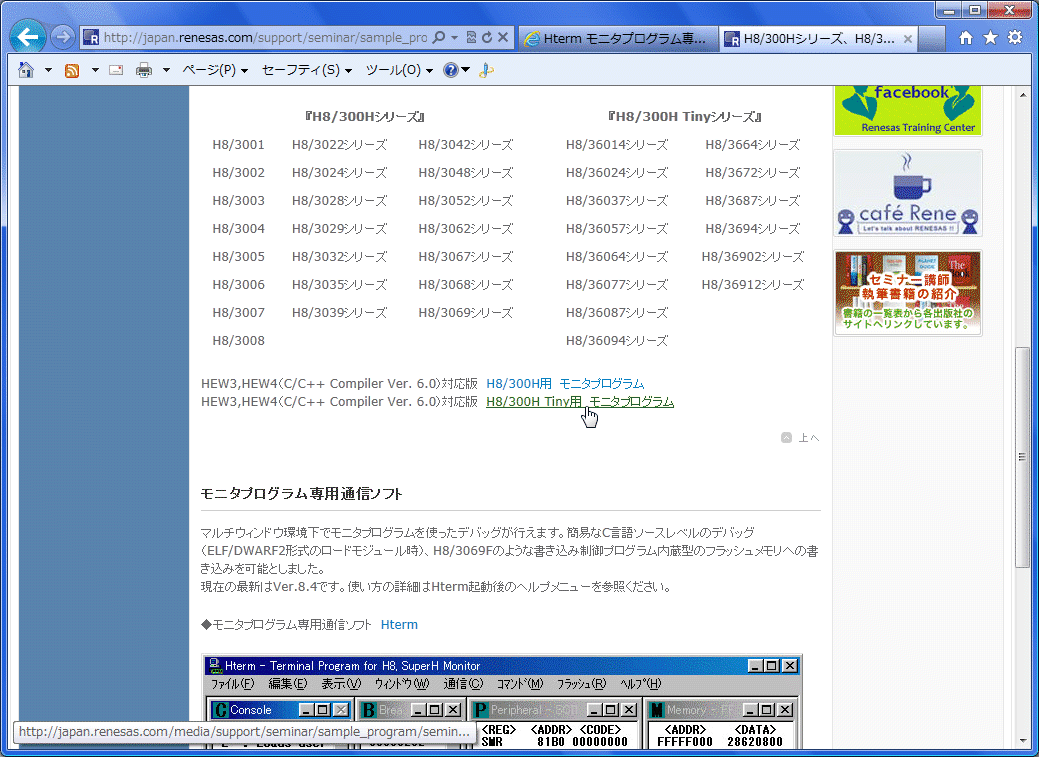
Task: Expand the address bar history dropdown
Action: pos(453,38)
